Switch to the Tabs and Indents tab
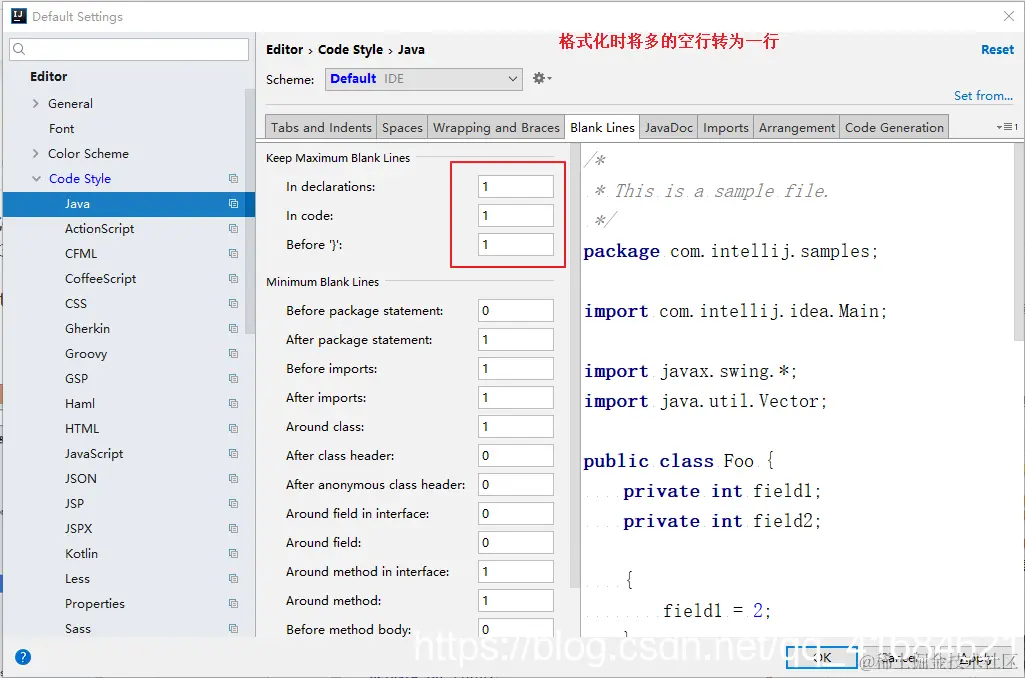Screen dimensions: 1025x678 [x=321, y=127]
